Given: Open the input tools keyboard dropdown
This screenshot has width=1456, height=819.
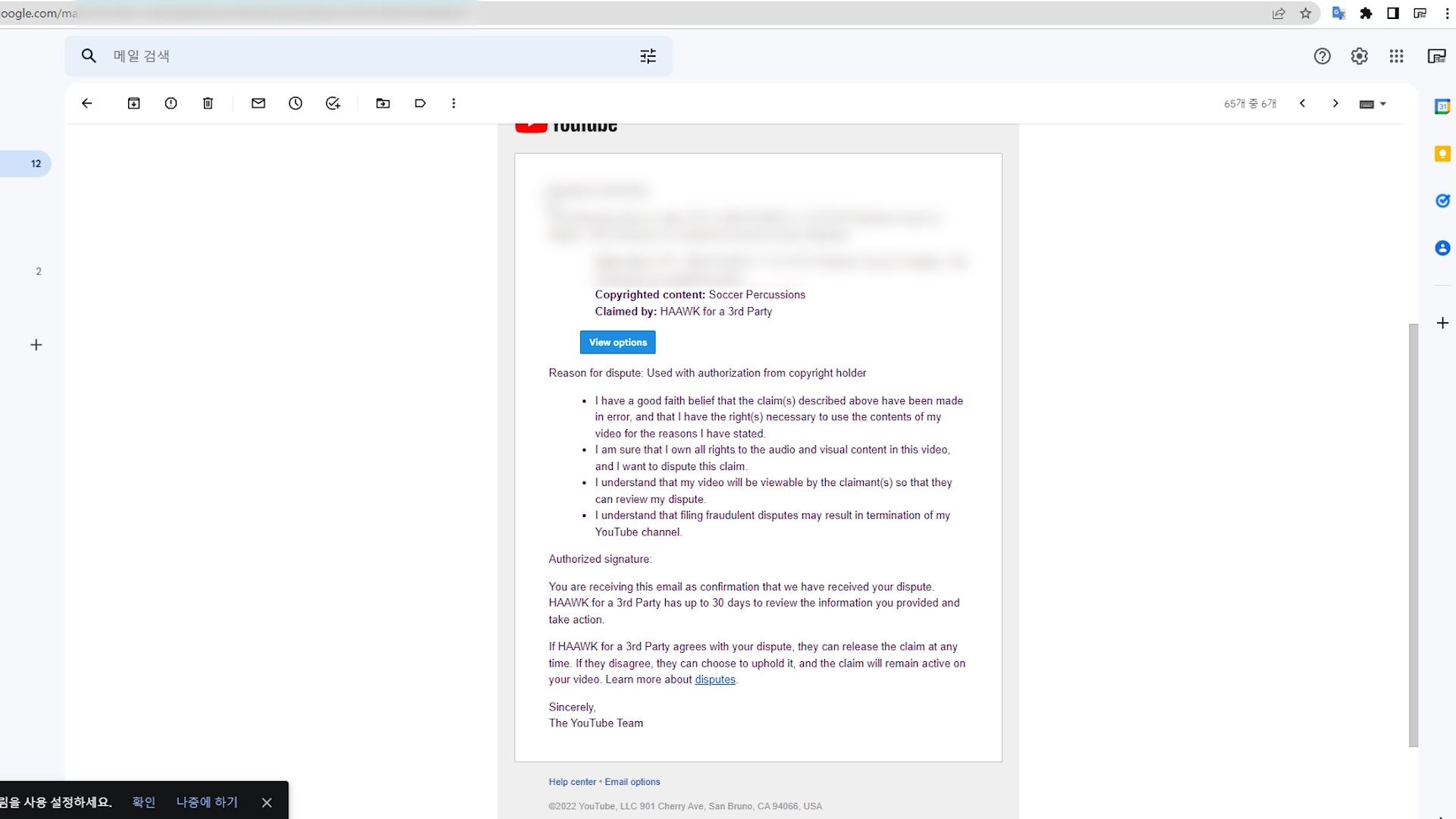Looking at the screenshot, I should coord(1373,104).
